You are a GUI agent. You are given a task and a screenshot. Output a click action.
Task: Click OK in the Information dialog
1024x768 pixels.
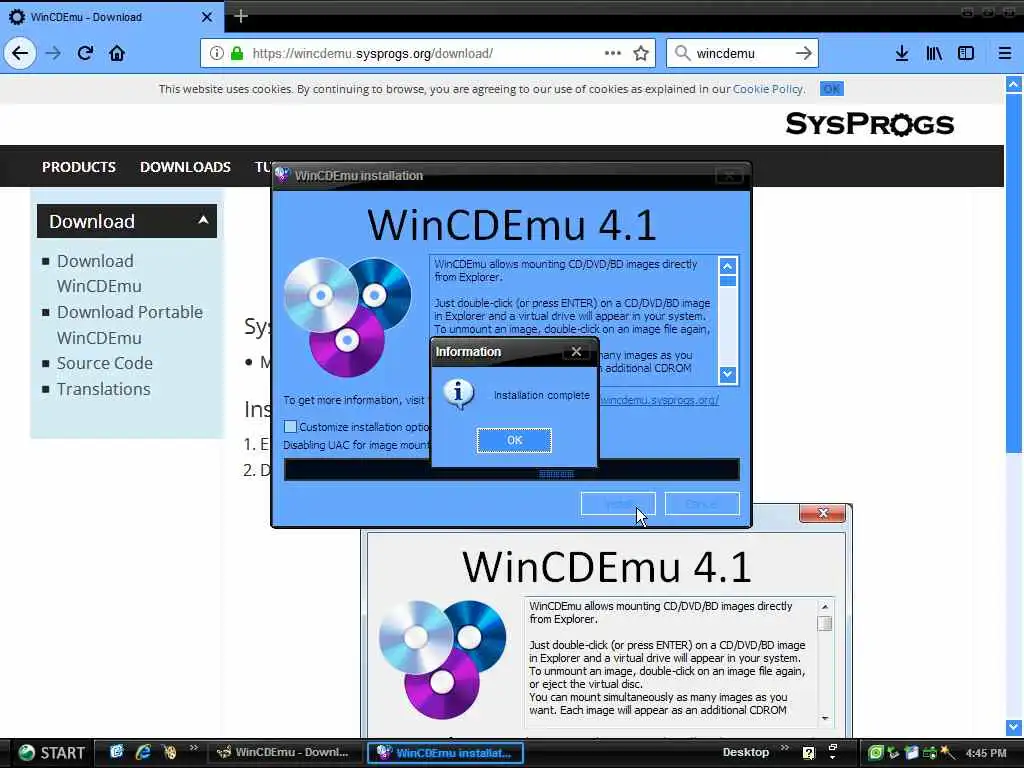pyautogui.click(x=514, y=440)
